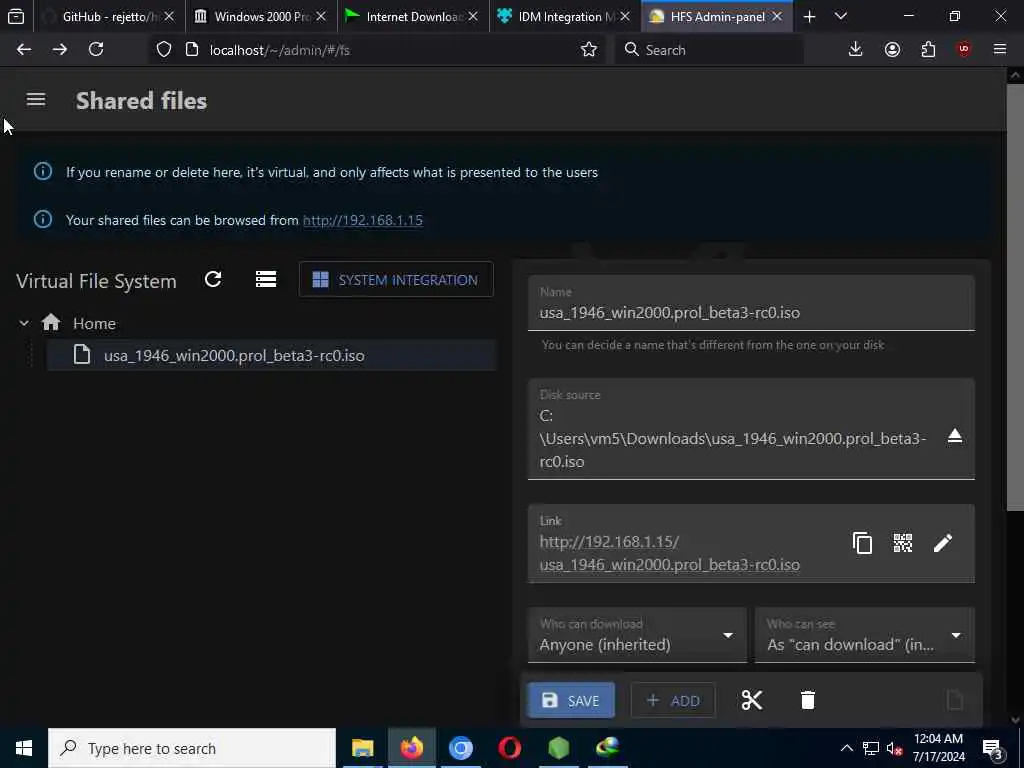Click the Add button
1024x768 pixels.
point(673,700)
